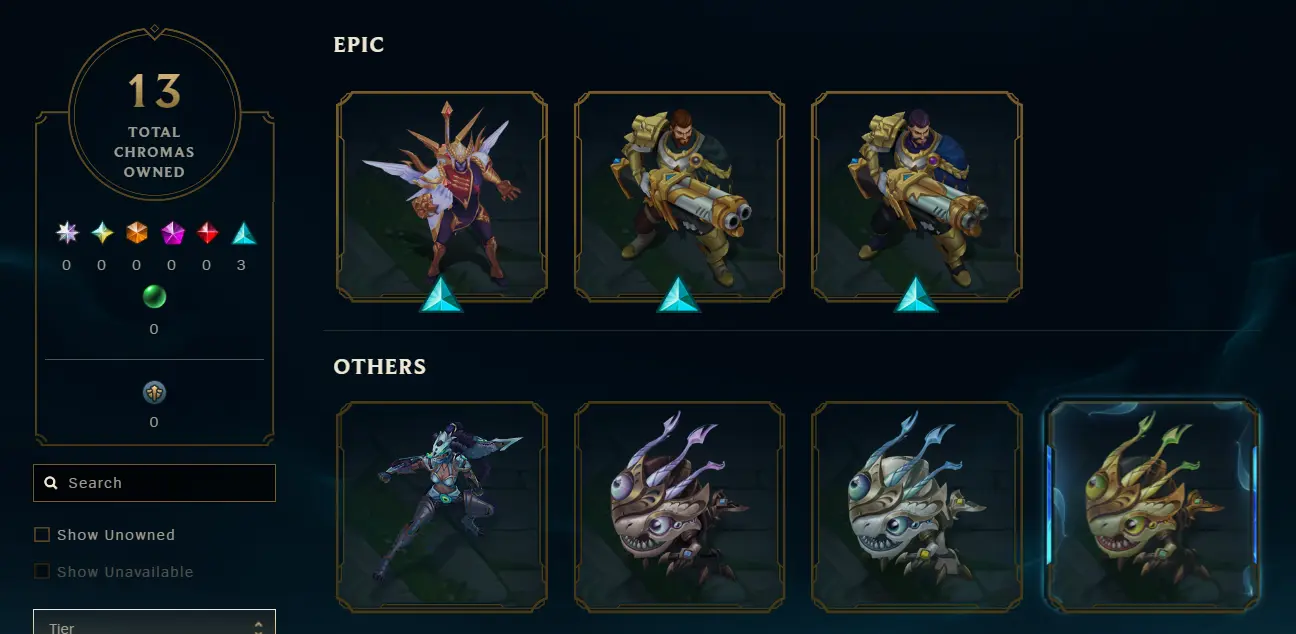The width and height of the screenshot is (1296, 634).
Task: Select the blue-caped Graves chroma thumbnail
Action: pyautogui.click(x=916, y=196)
